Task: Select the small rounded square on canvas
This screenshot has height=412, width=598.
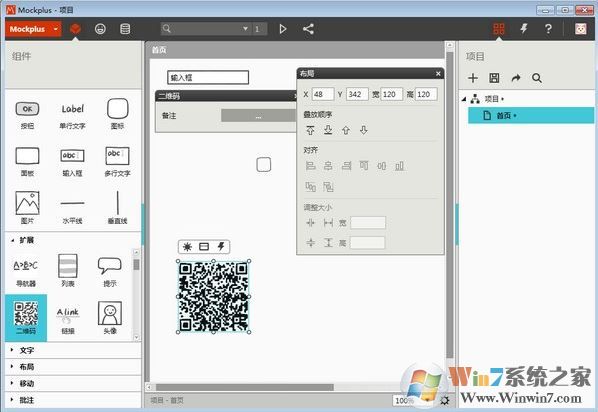Action: [264, 165]
